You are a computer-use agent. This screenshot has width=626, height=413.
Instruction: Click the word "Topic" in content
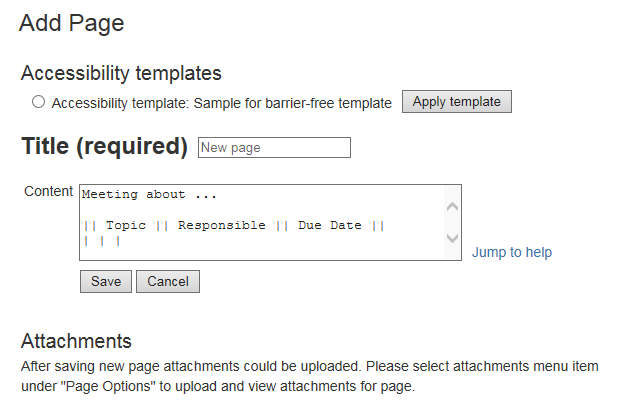click(126, 226)
